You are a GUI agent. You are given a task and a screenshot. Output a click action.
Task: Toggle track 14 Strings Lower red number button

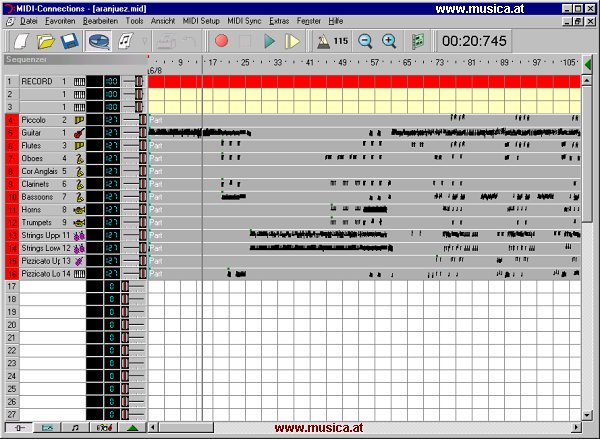click(11, 248)
